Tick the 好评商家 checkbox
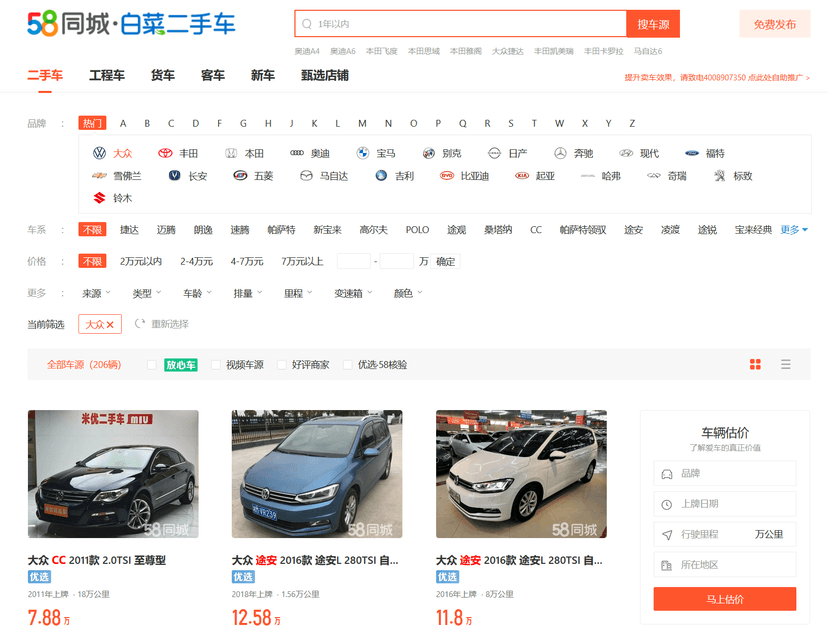Viewport: 828px width, 640px height. click(282, 365)
